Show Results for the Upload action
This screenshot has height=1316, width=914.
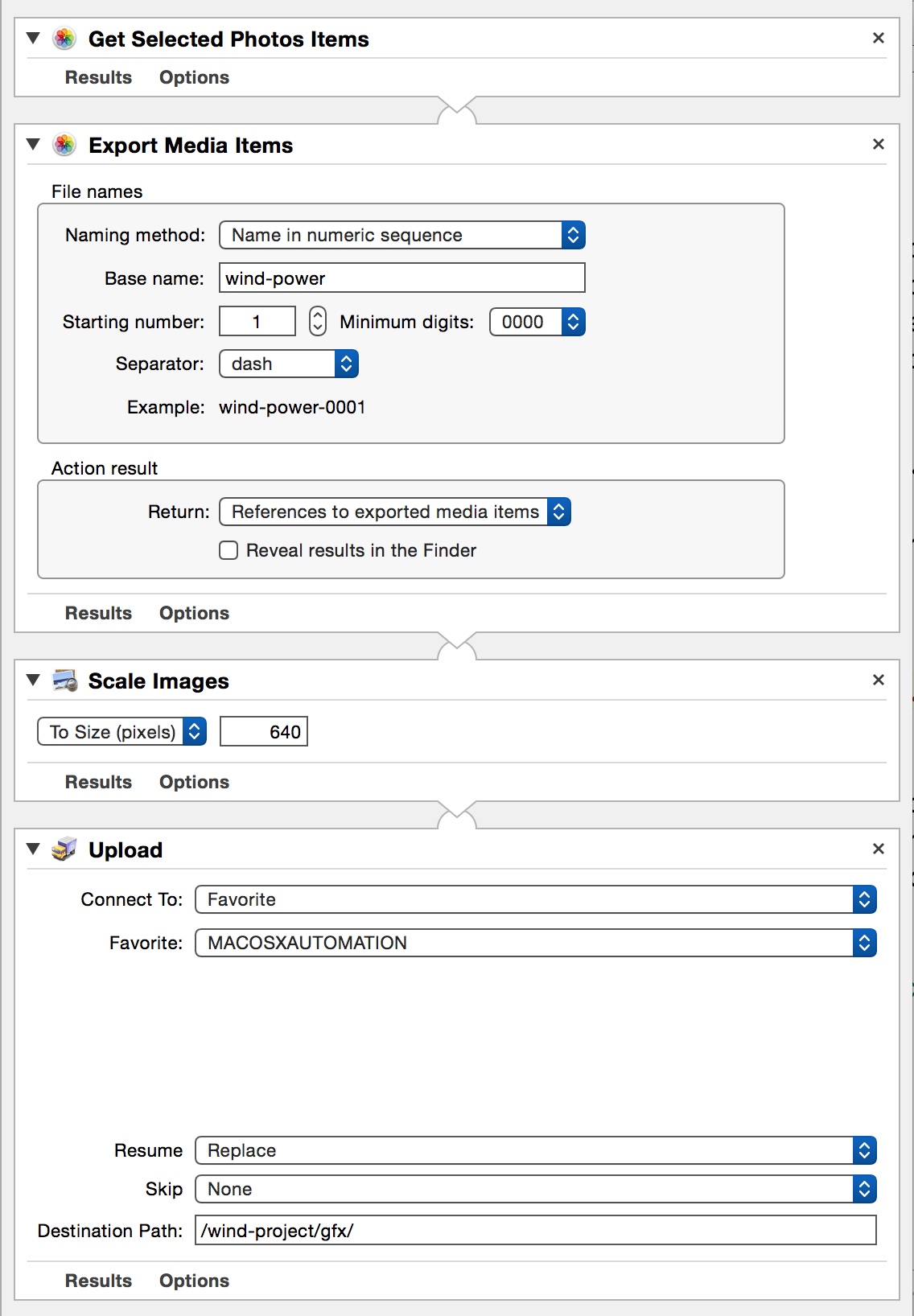click(98, 1281)
